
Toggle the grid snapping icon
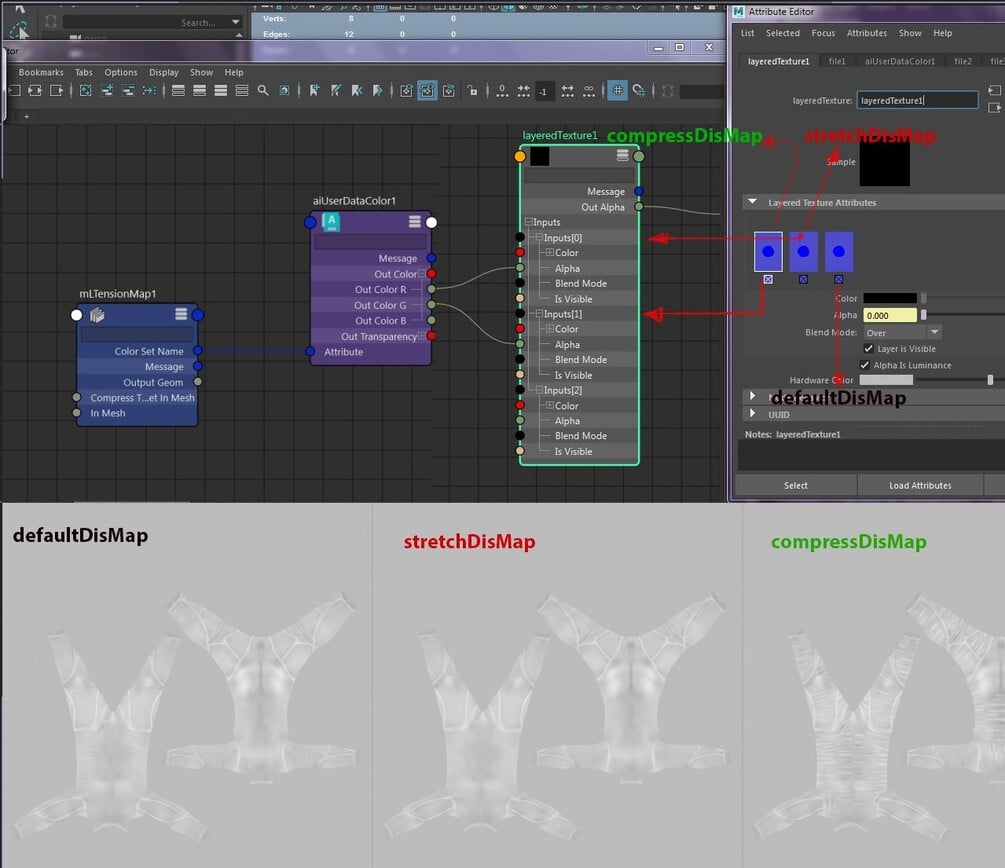pyautogui.click(x=639, y=90)
